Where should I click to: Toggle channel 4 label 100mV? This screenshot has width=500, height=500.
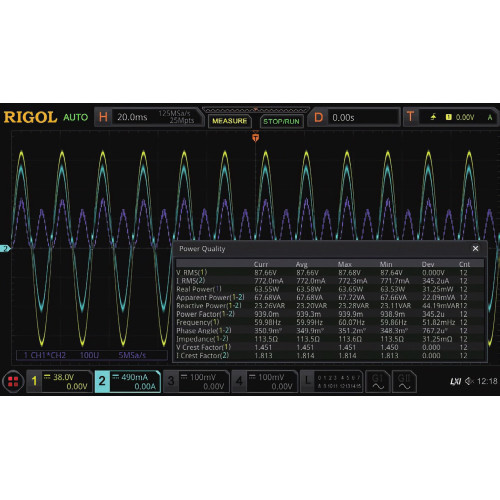265,381
